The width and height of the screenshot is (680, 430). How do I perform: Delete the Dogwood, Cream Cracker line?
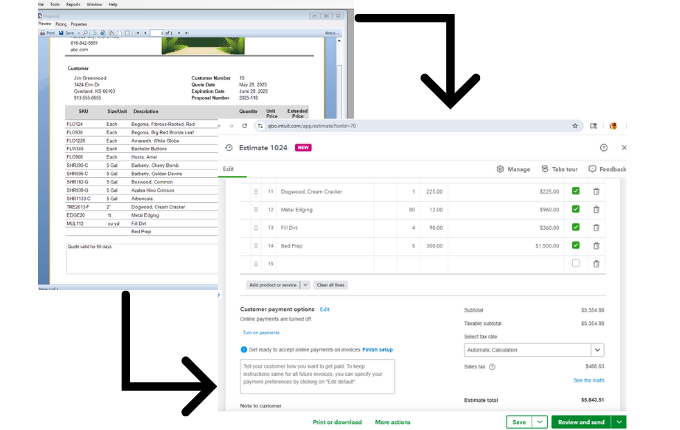596,191
